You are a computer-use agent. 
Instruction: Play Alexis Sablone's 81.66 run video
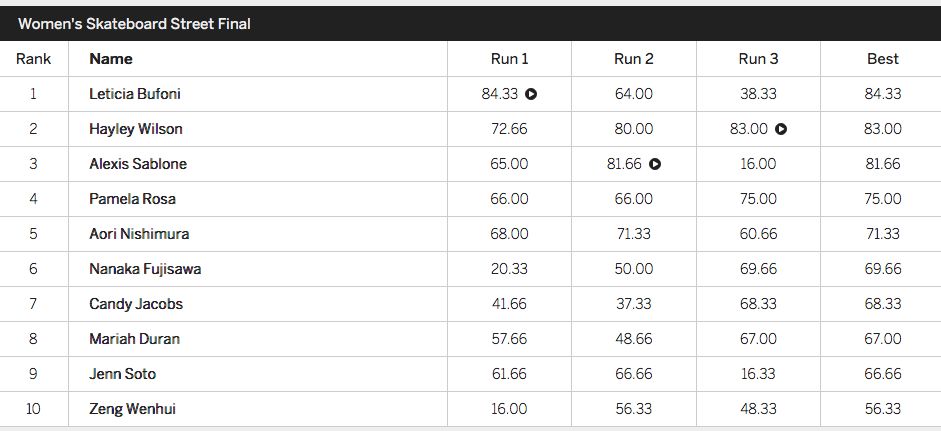655,164
